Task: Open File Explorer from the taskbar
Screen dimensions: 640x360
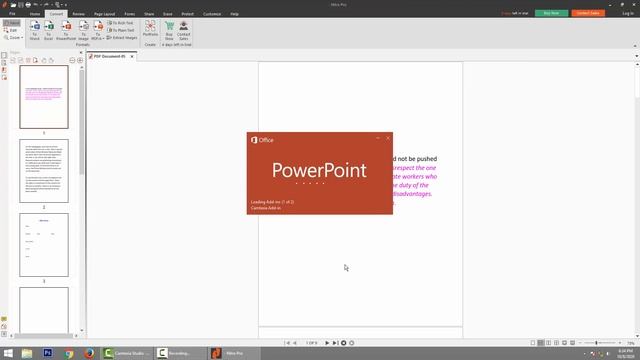Action: (x=27, y=353)
